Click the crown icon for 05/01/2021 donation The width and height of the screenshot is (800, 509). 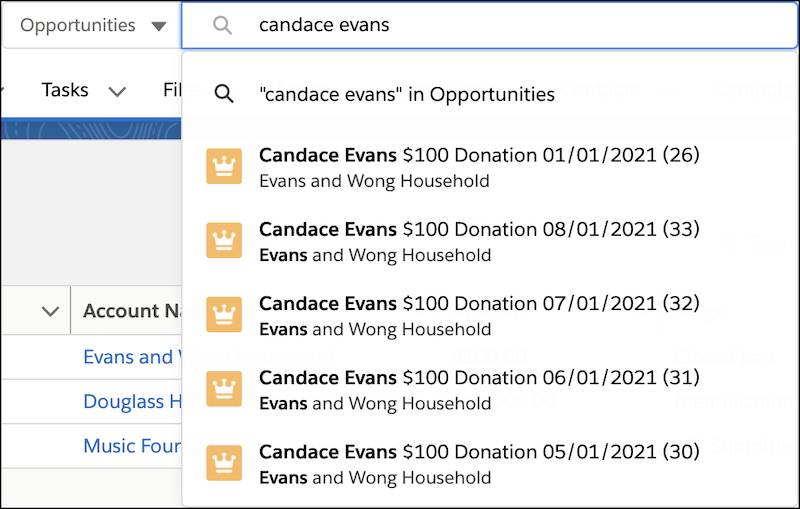(224, 463)
